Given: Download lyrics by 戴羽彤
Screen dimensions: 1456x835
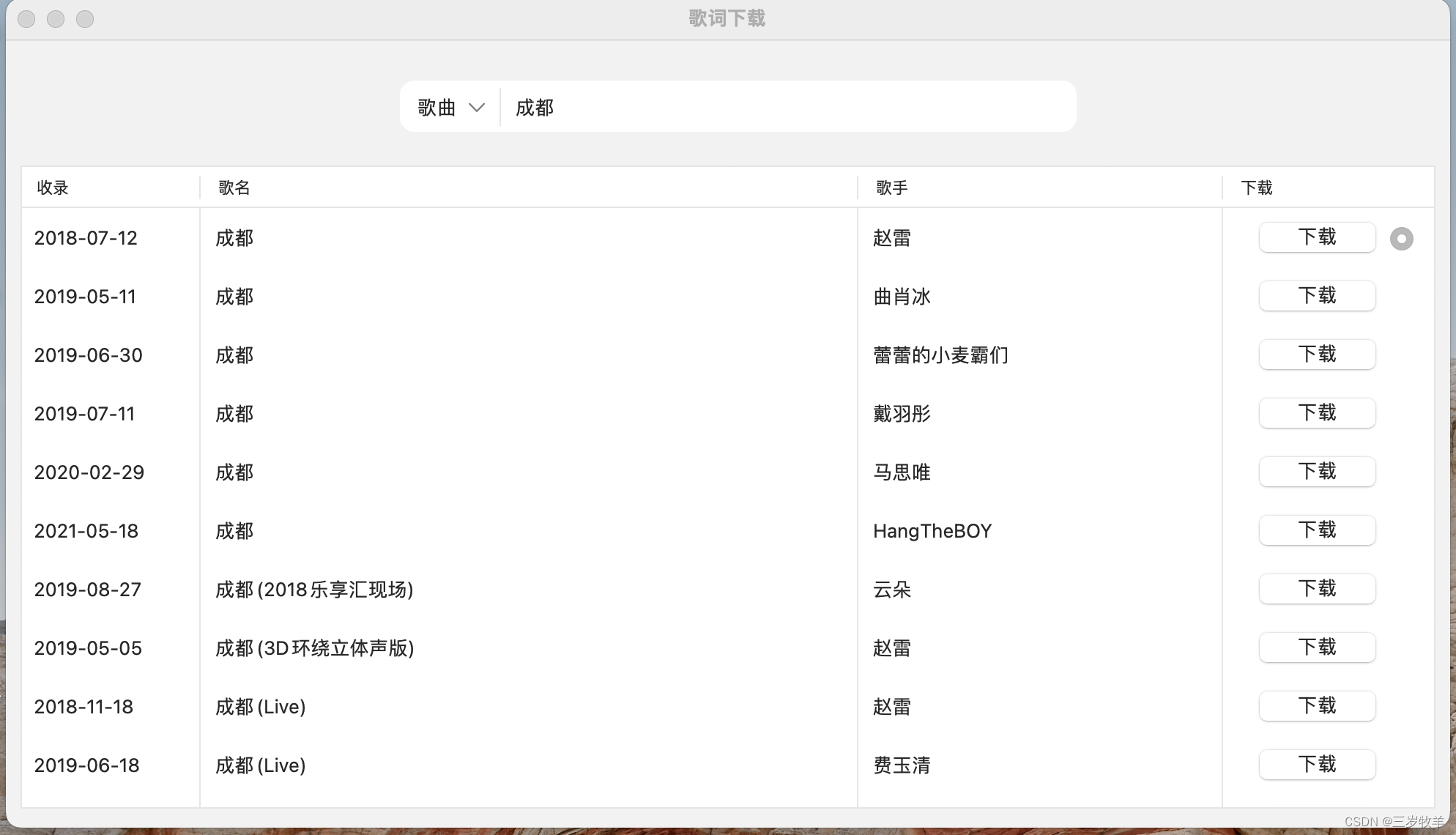Looking at the screenshot, I should [x=1316, y=413].
